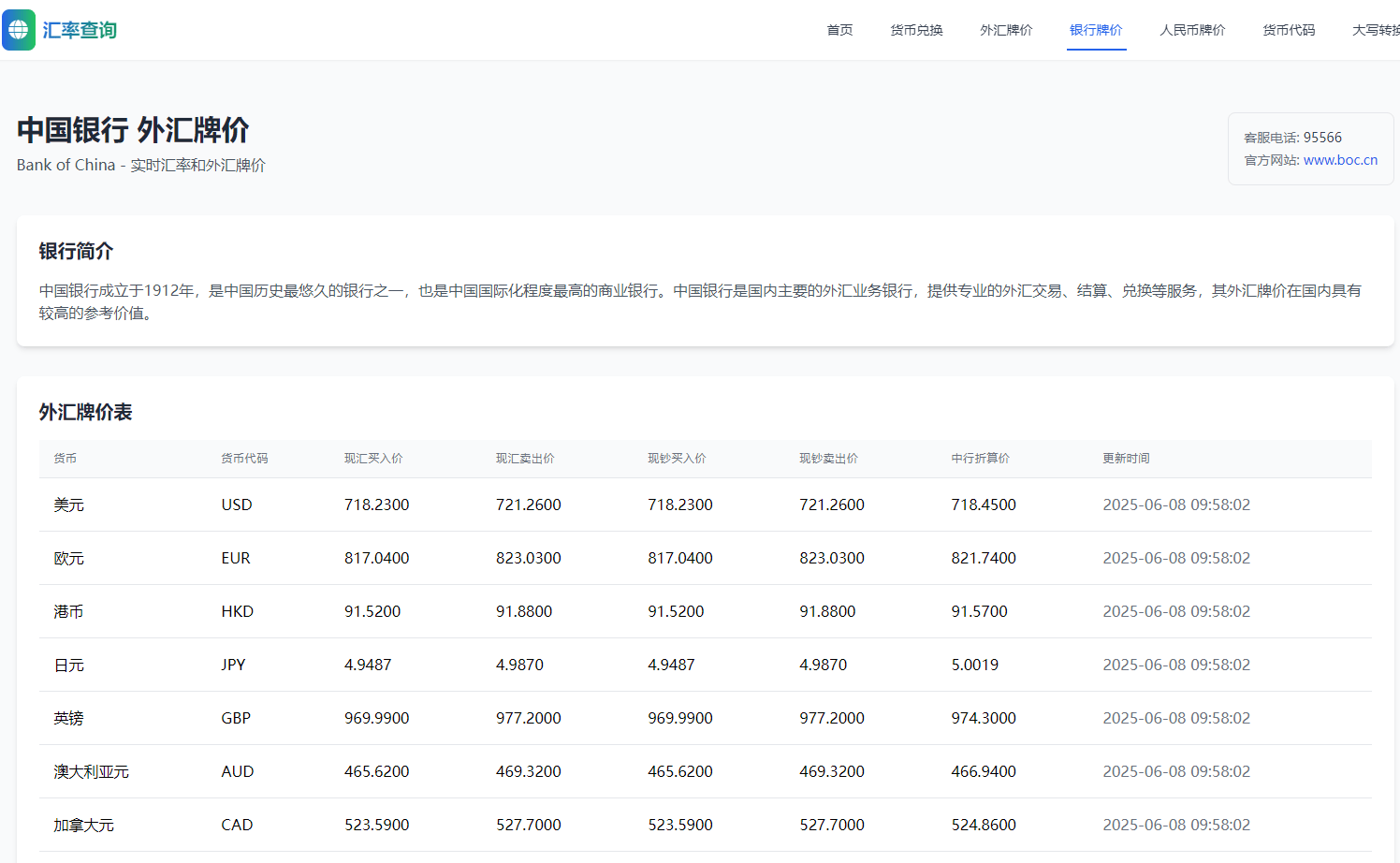
Task: Visit the www.boc.cn official website link
Action: 1340,160
